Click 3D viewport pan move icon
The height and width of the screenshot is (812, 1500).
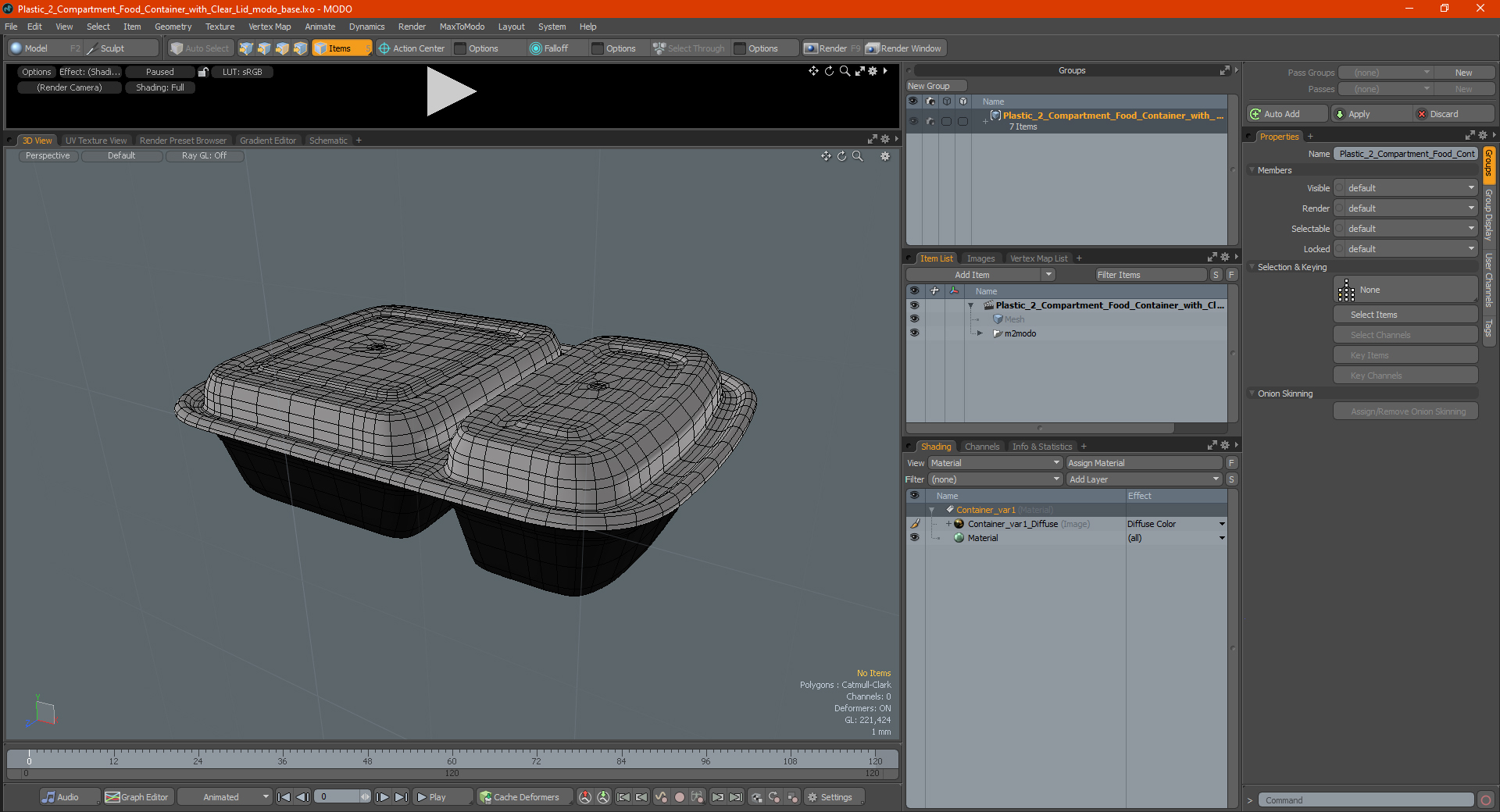[x=826, y=156]
